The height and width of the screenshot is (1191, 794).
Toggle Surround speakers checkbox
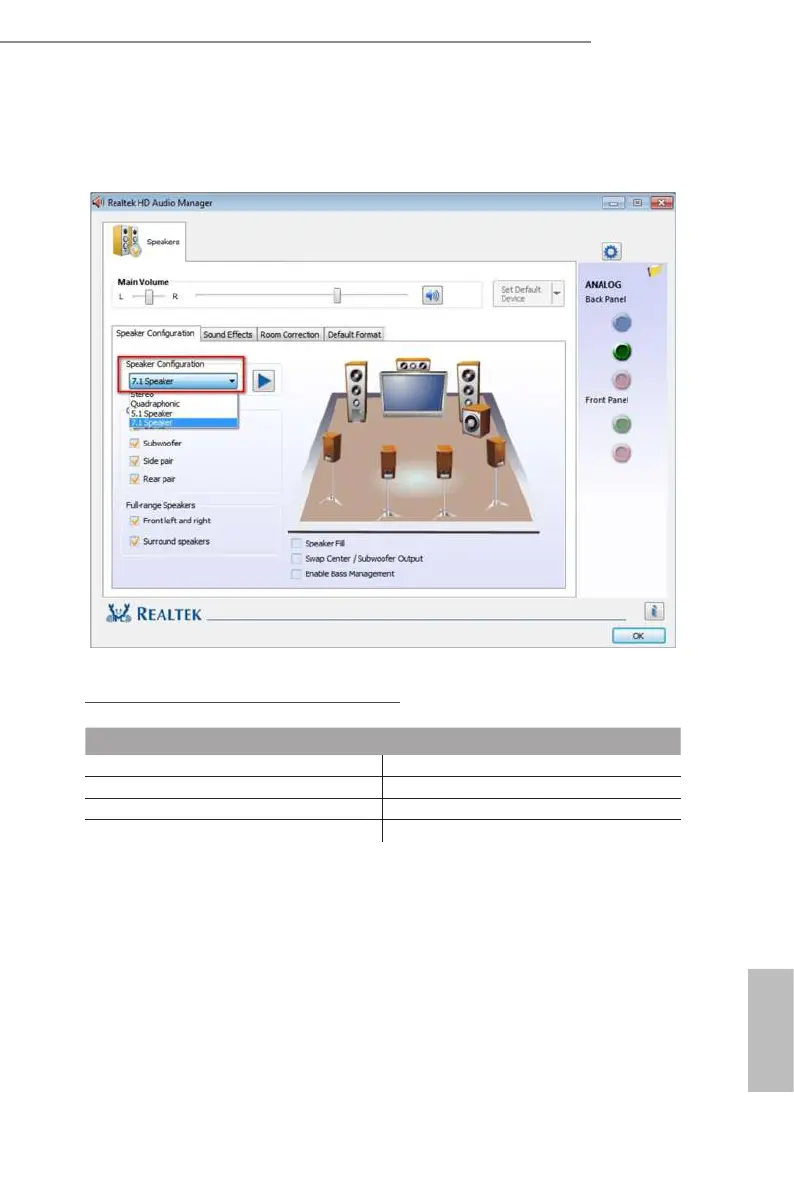coord(134,542)
